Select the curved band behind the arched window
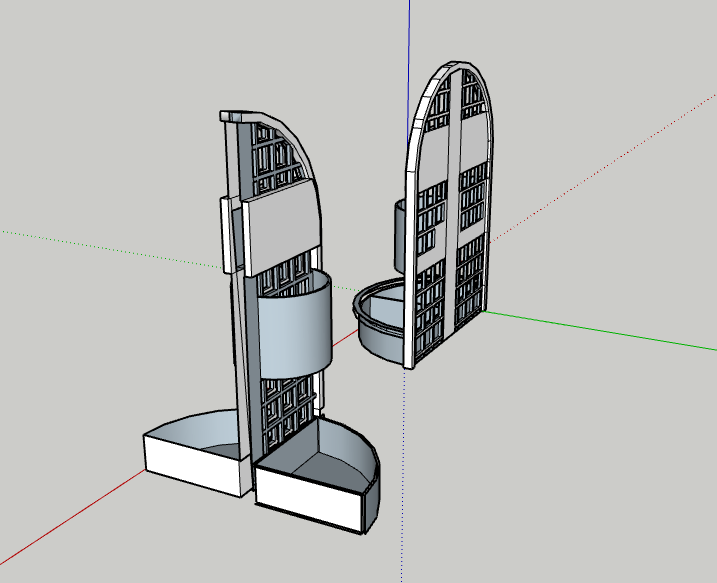This screenshot has height=583, width=717. pyautogui.click(x=400, y=235)
